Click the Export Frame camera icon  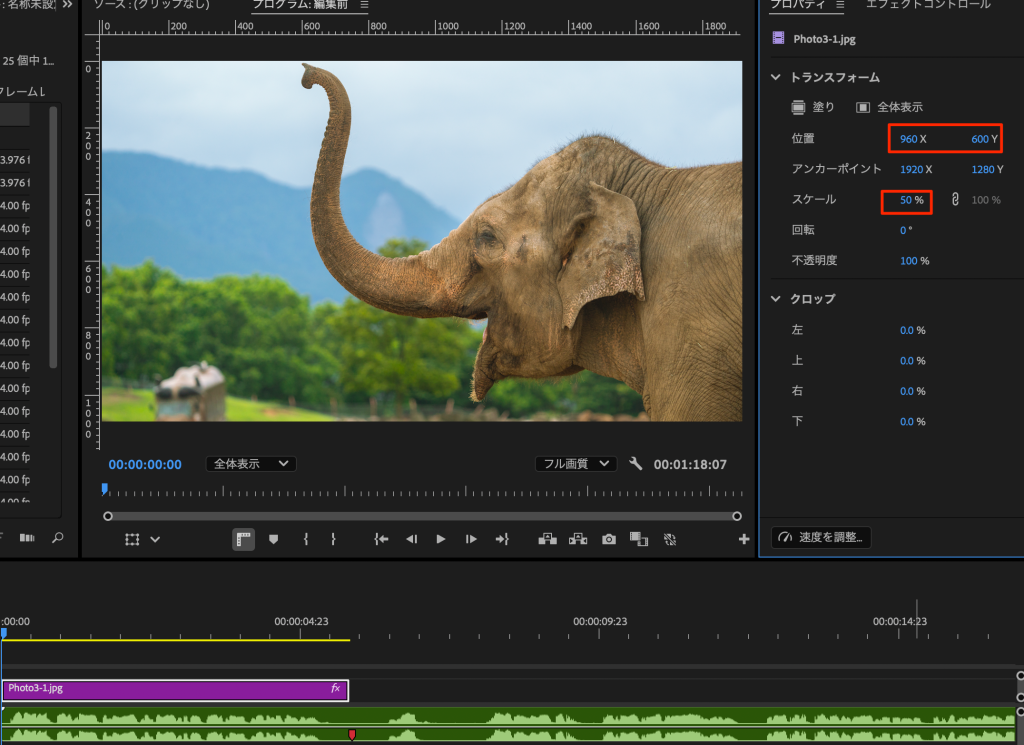[608, 539]
